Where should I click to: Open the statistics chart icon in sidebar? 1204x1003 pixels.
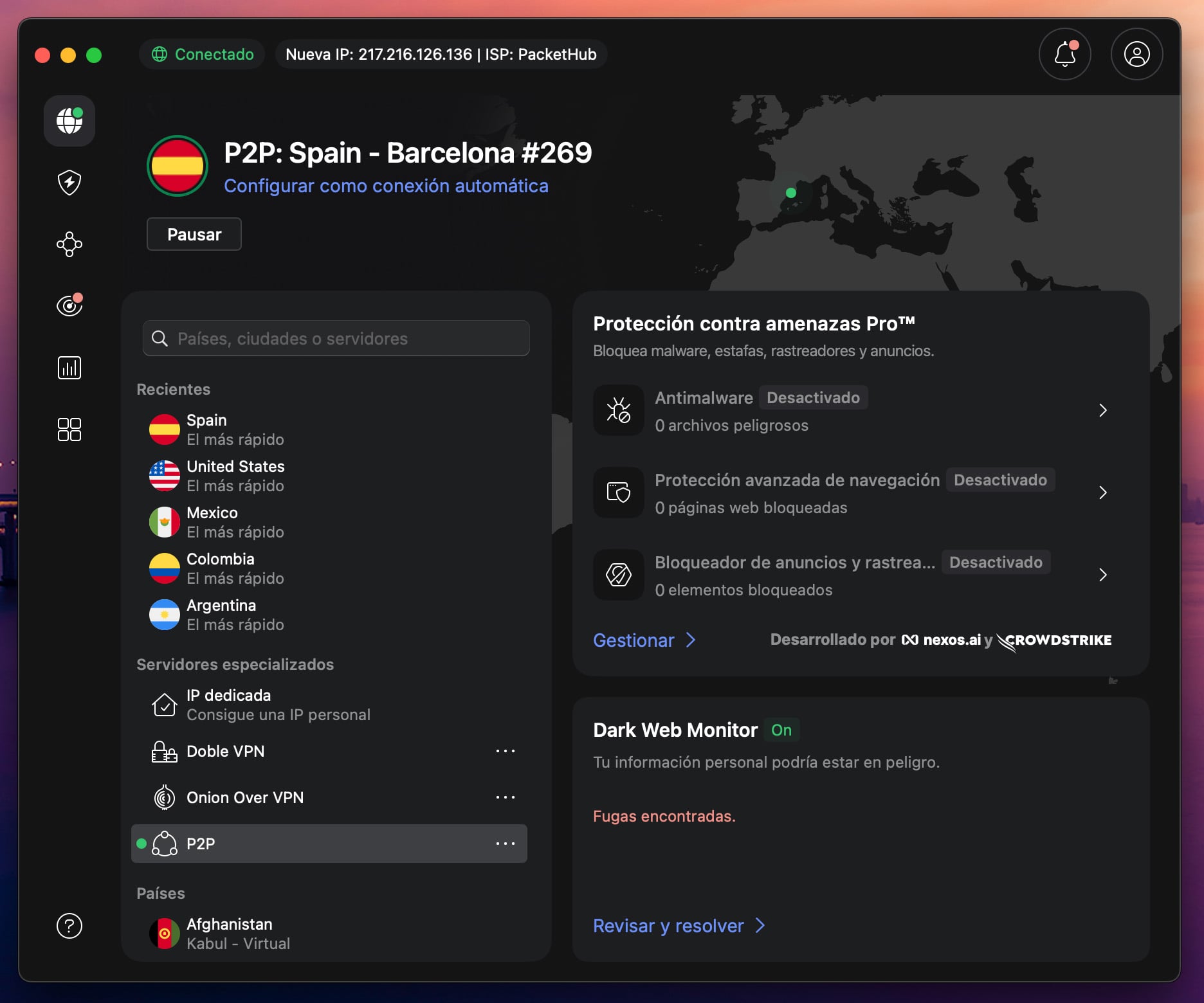69,367
